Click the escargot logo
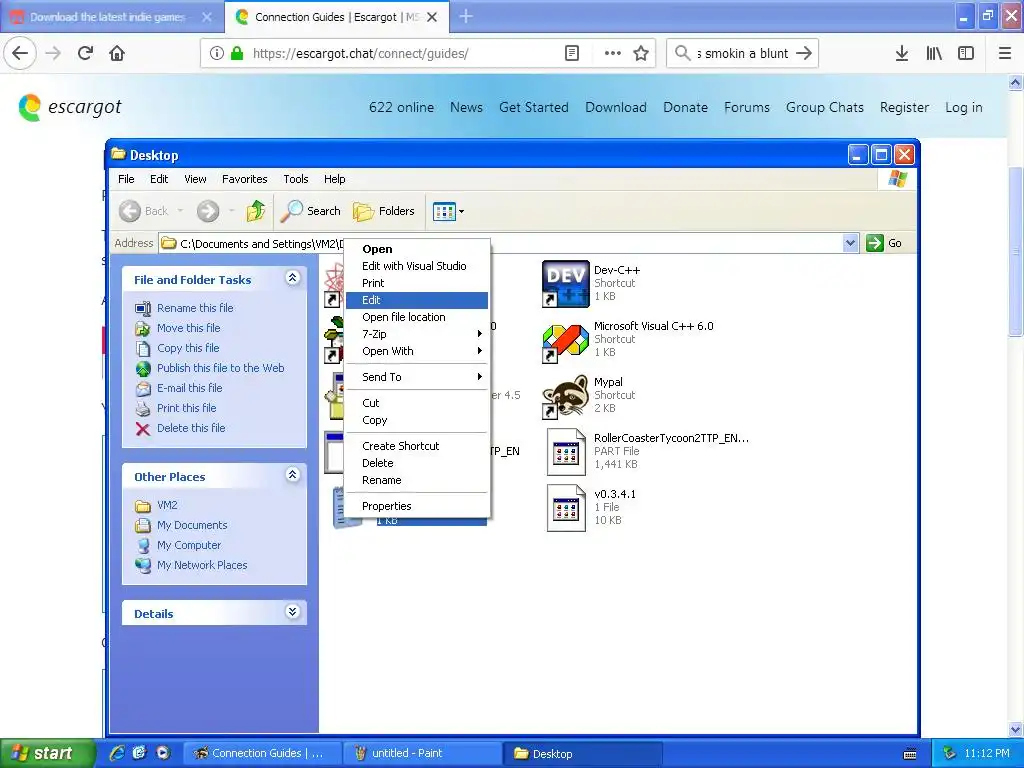 70,107
